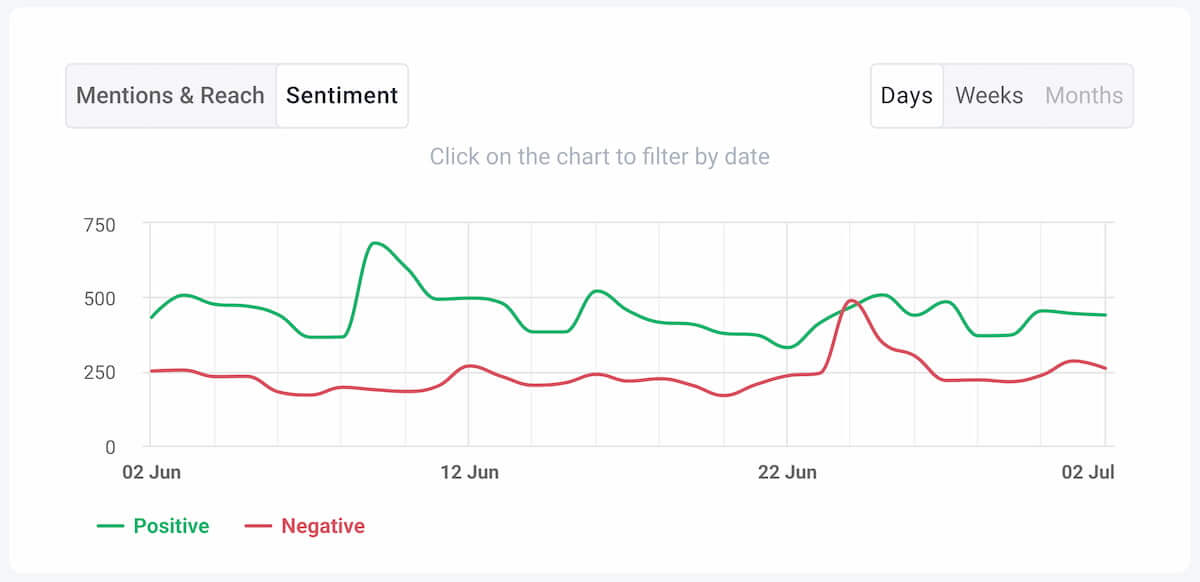Click the red Negative legend line marker

(258, 526)
